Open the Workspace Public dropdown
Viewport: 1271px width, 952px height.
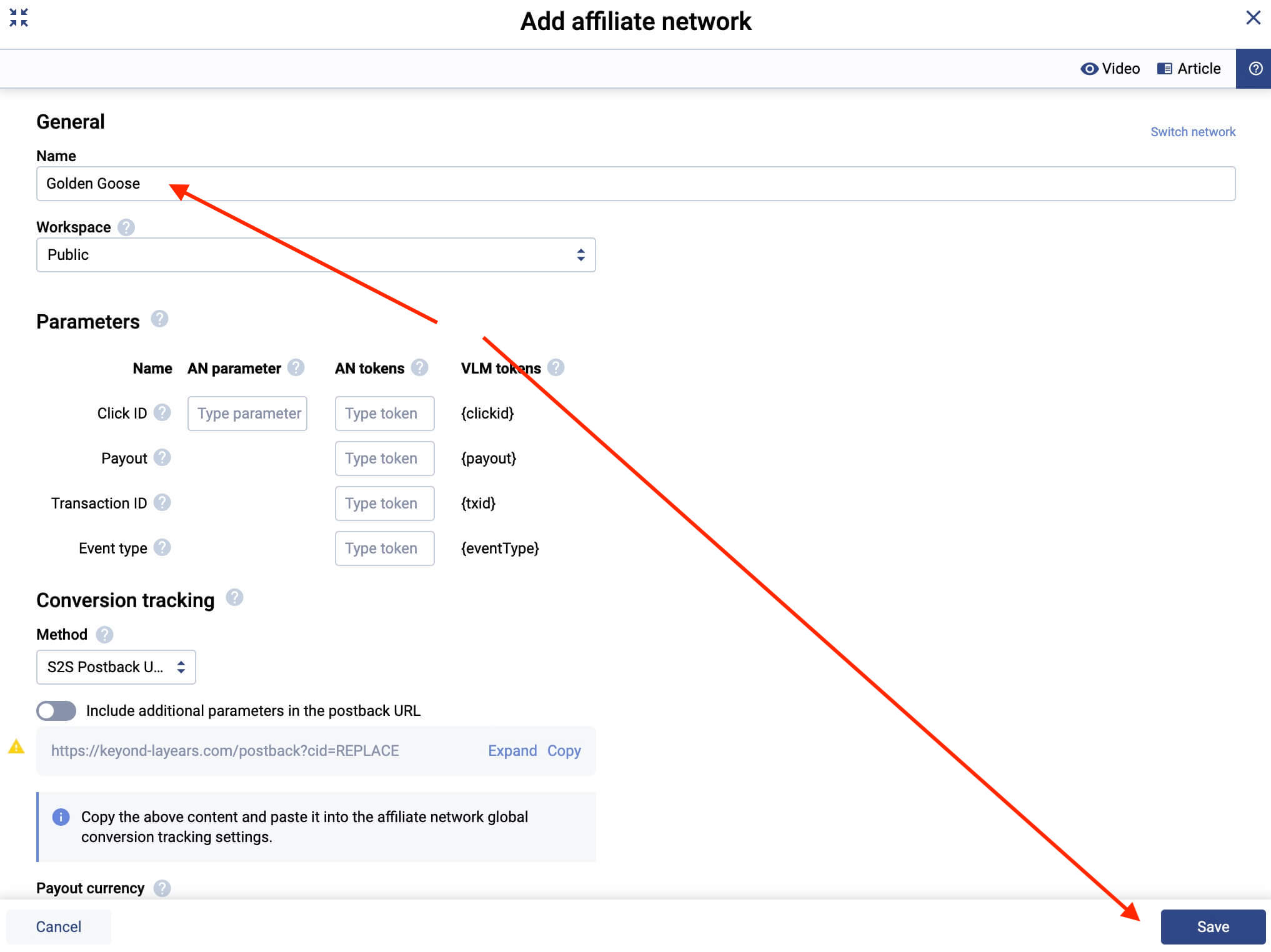coord(316,255)
